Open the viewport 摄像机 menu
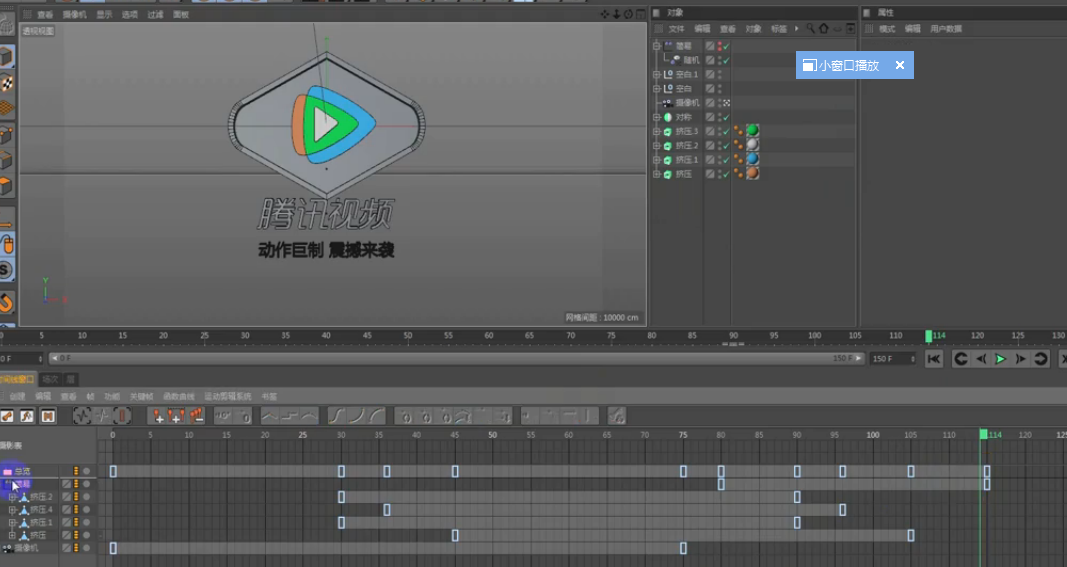Screen dimensions: 1067x567 point(74,14)
